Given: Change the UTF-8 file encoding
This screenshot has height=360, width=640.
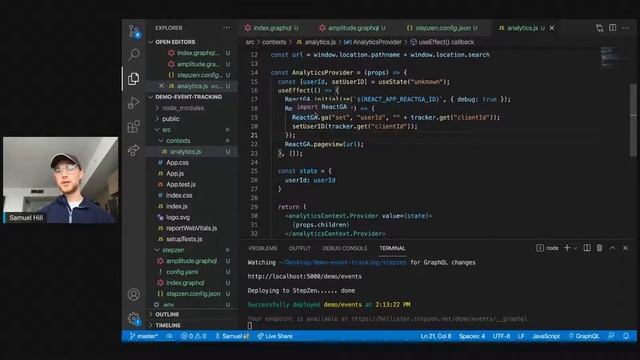Looking at the screenshot, I should point(501,336).
